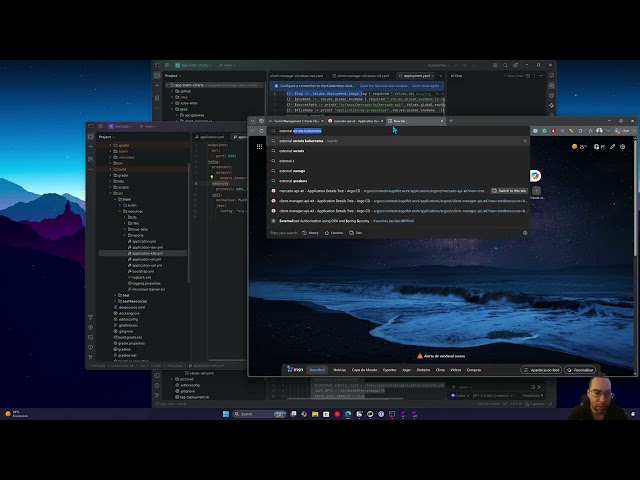The width and height of the screenshot is (640, 480).
Task: Open tab actions menu in Edge title bar
Action: tap(252, 121)
